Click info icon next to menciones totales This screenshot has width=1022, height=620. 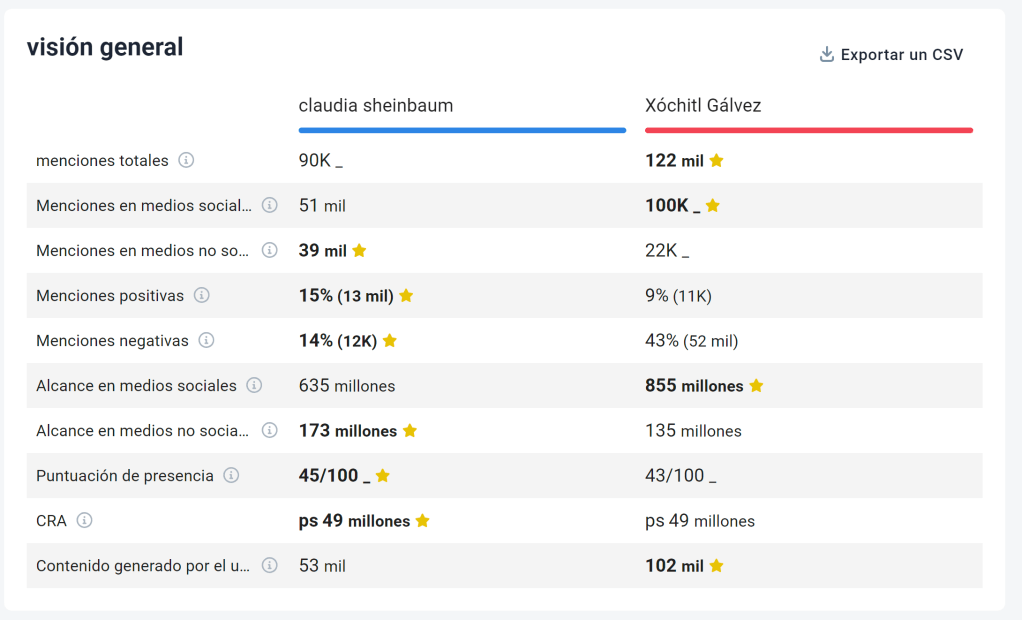[186, 160]
